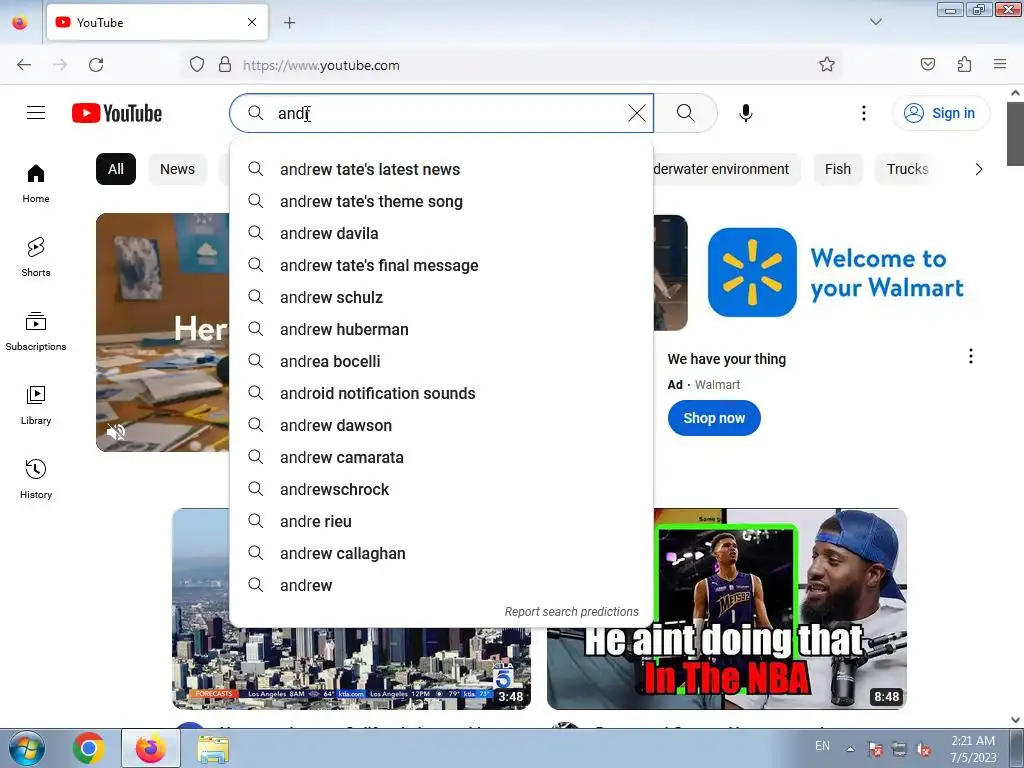Open tracking protection shield icon
The height and width of the screenshot is (768, 1024).
coord(197,65)
